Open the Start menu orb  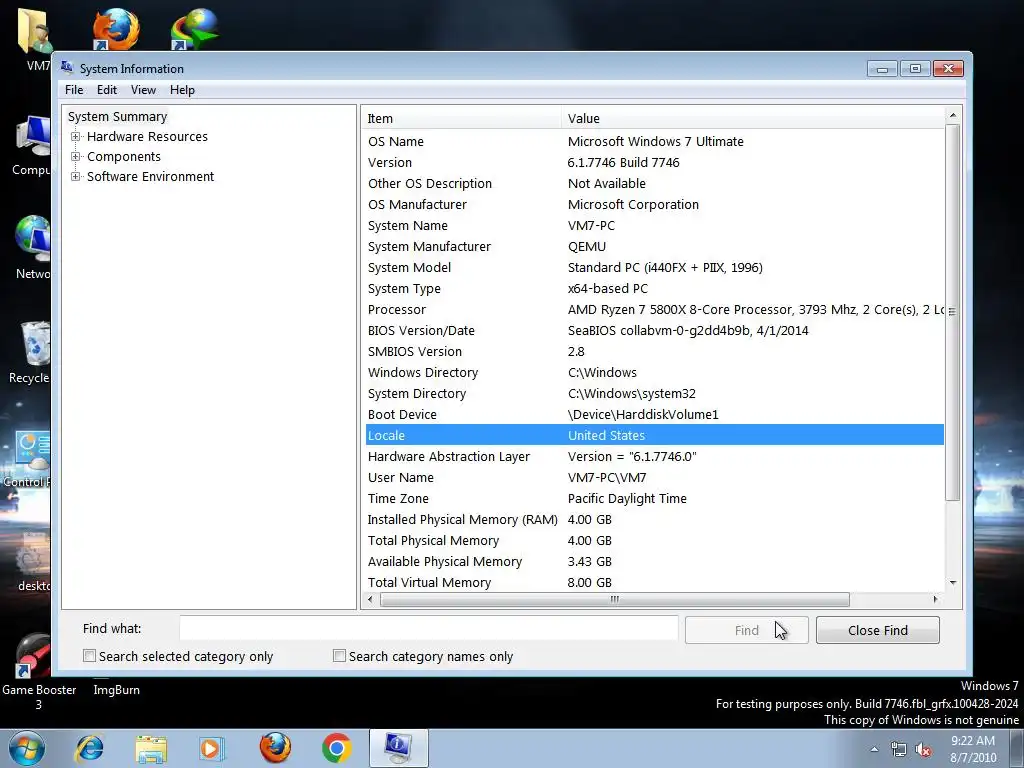pyautogui.click(x=27, y=748)
